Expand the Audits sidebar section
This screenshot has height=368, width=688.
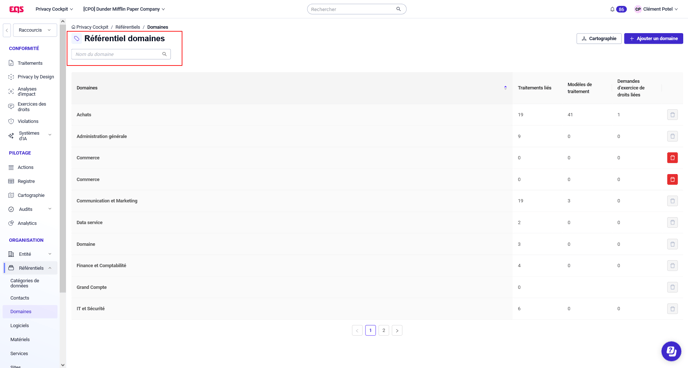[x=30, y=209]
